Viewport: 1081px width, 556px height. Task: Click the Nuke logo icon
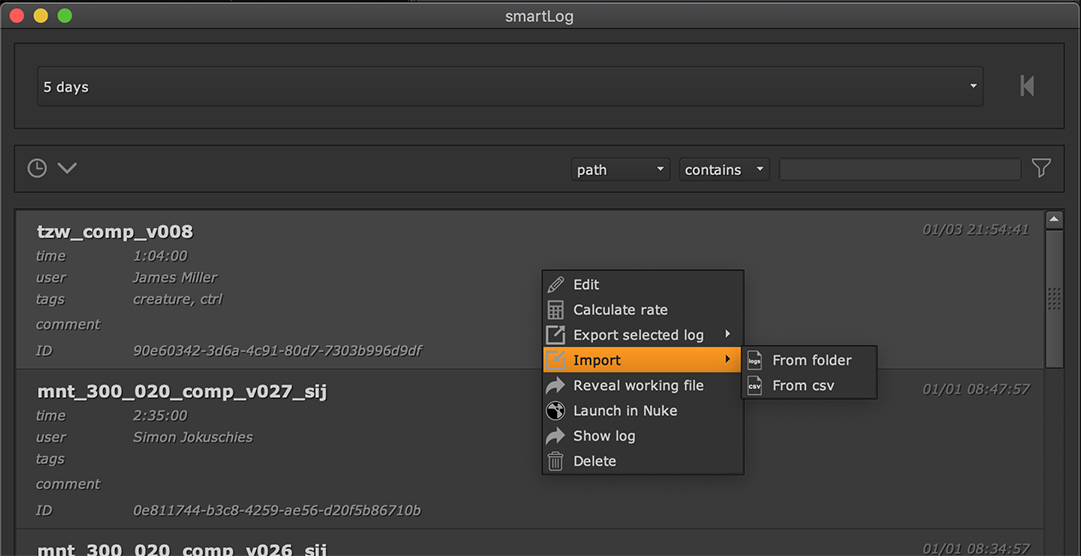556,411
